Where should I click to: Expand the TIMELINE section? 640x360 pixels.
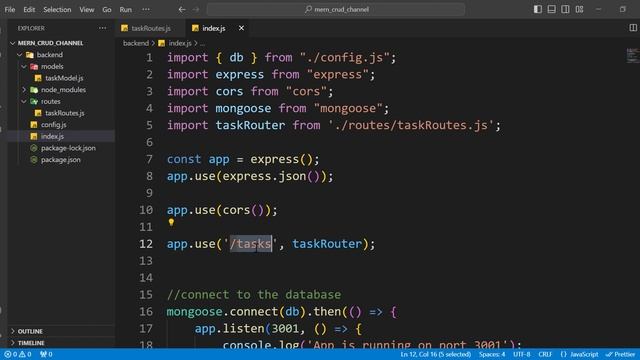point(31,343)
